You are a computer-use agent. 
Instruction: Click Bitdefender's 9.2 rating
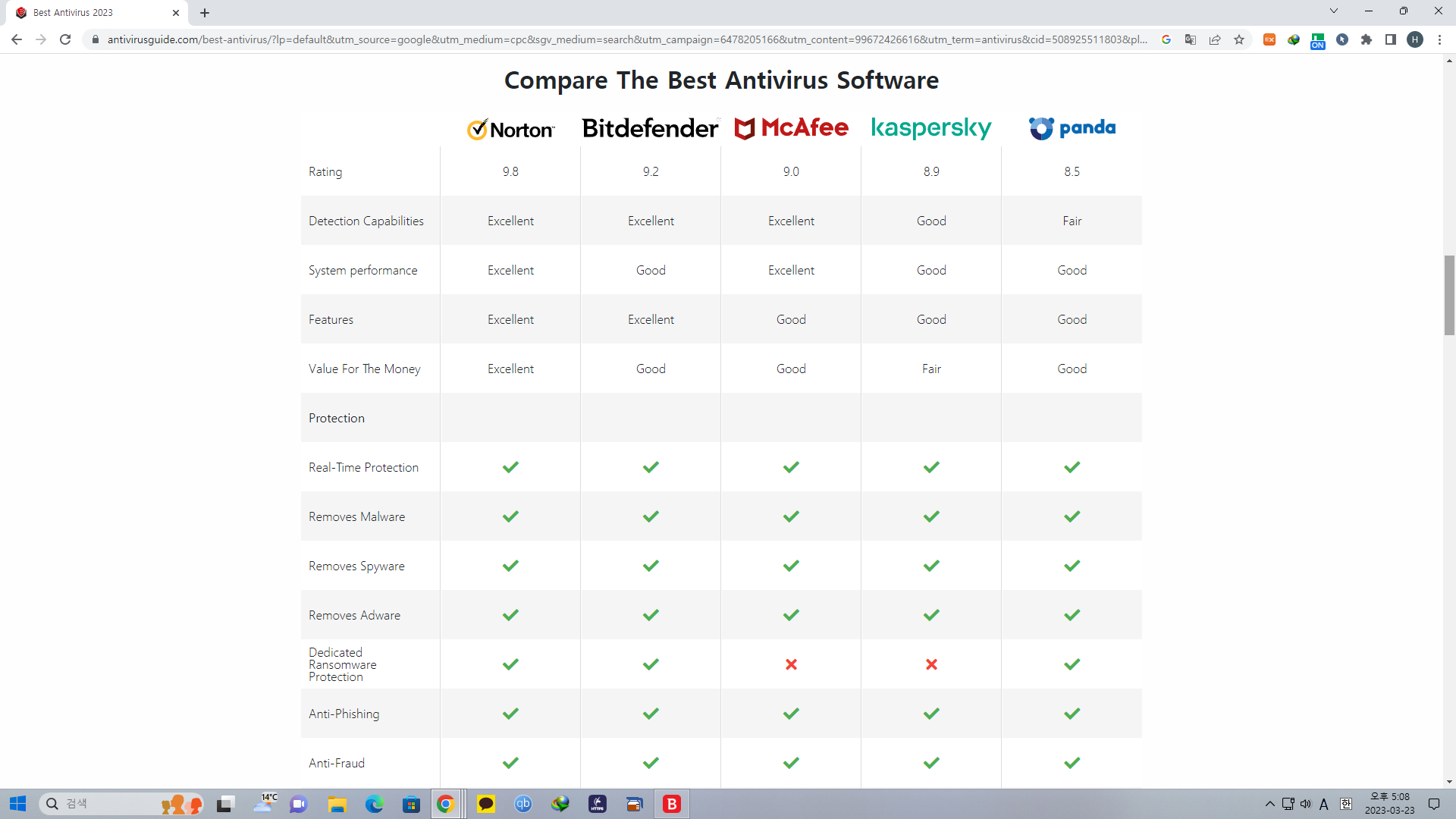point(651,171)
